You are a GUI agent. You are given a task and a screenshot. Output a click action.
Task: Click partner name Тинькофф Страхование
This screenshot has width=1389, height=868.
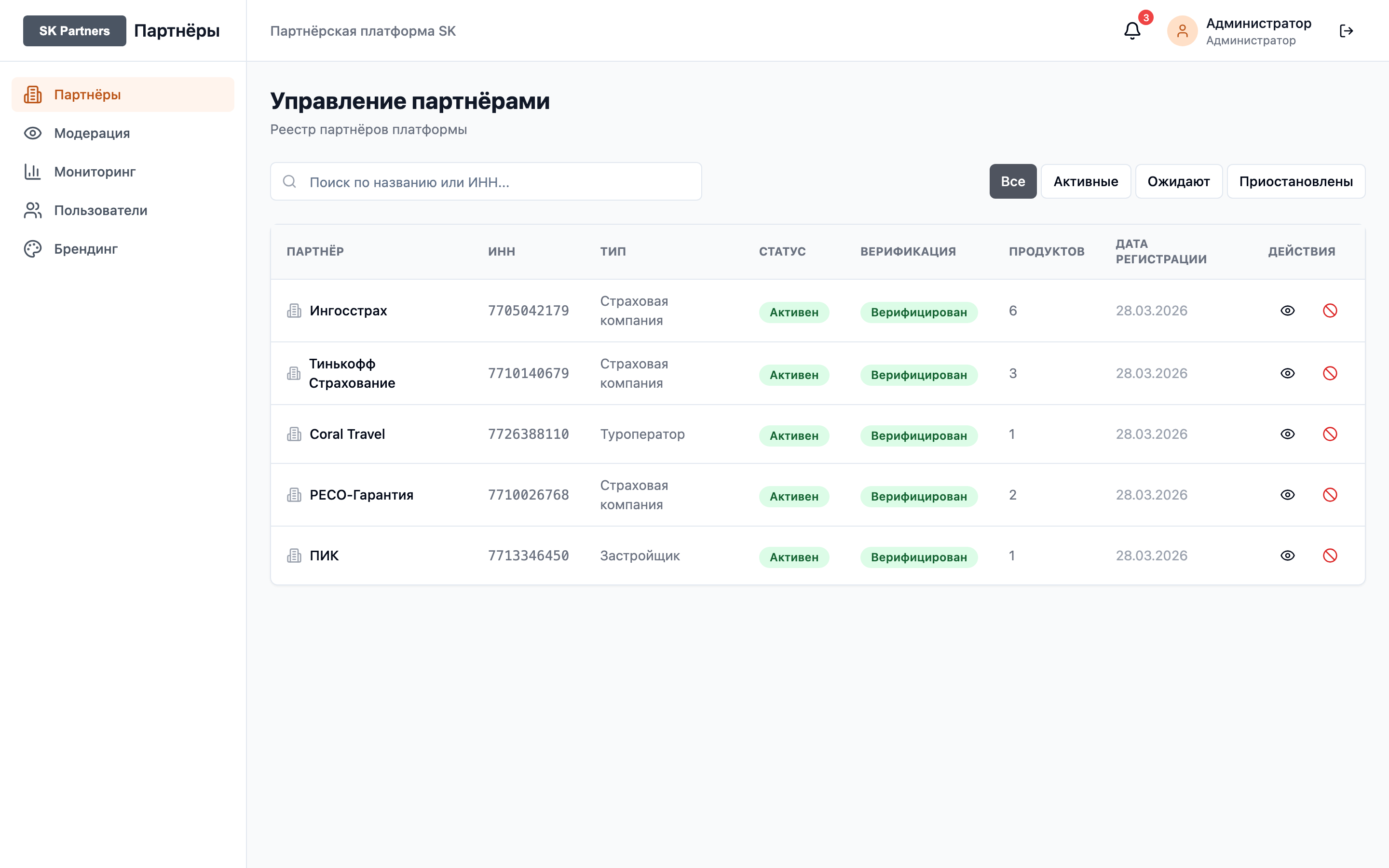click(x=352, y=373)
